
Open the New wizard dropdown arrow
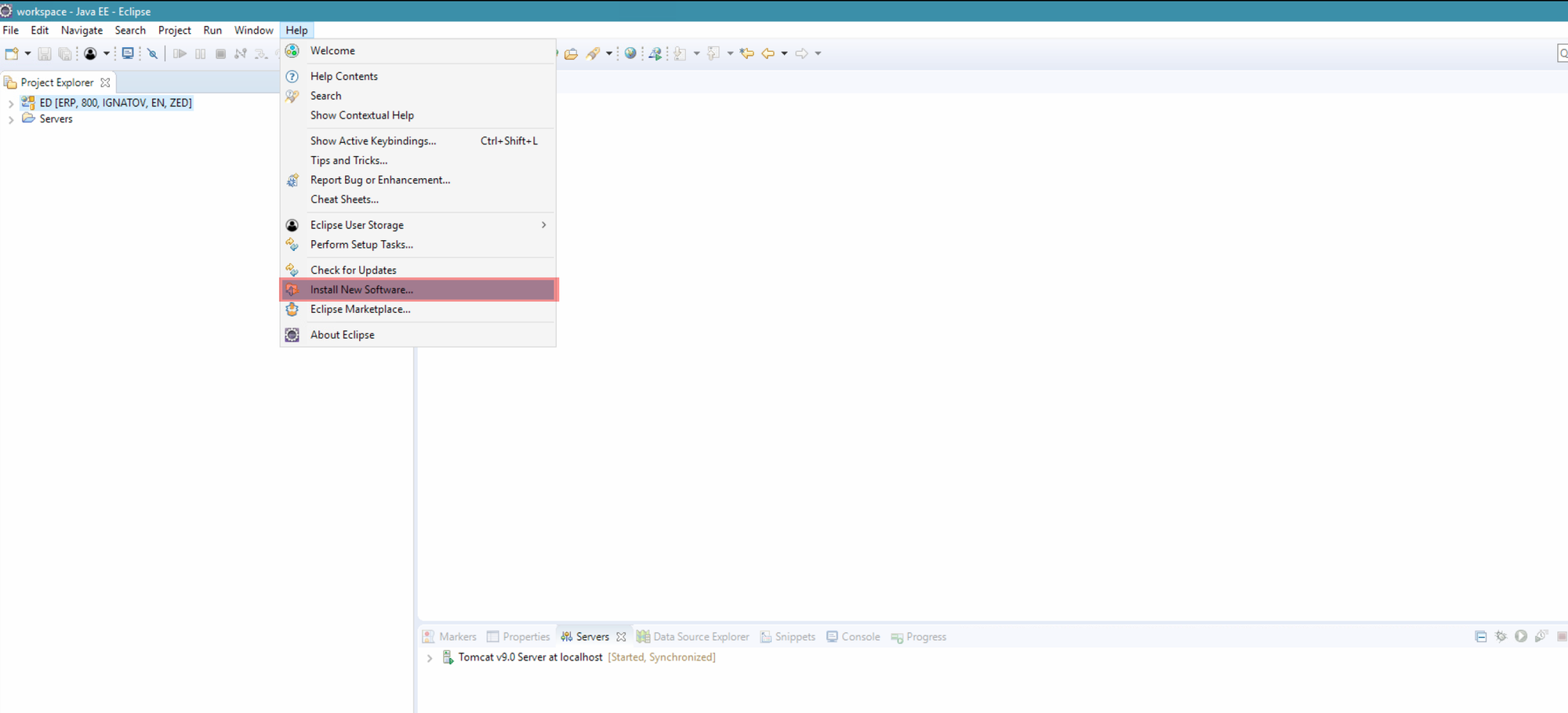[27, 53]
